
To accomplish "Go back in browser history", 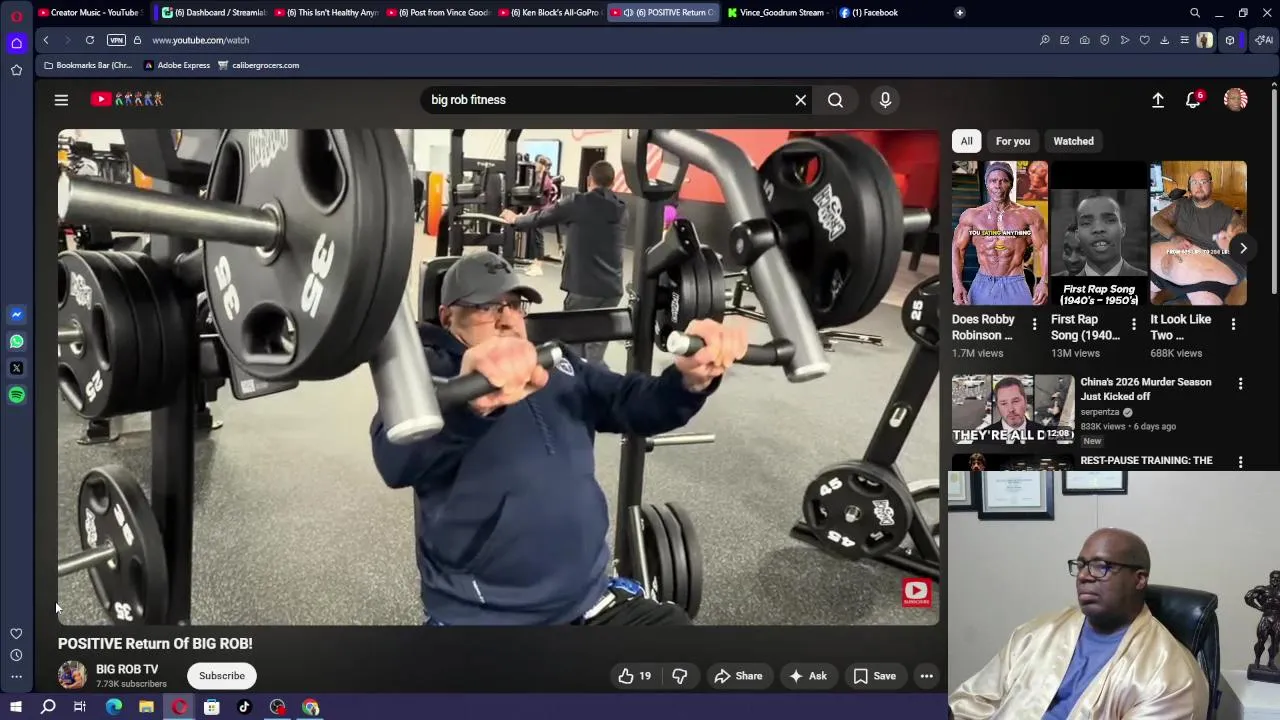I will [46, 40].
